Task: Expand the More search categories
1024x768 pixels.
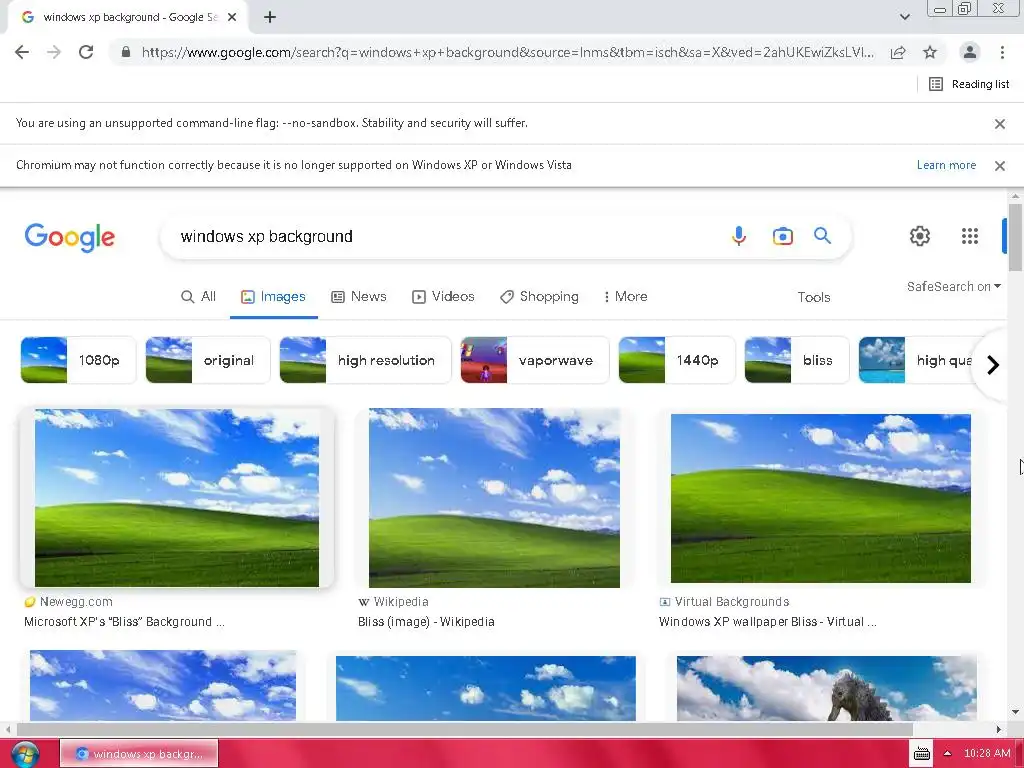Action: click(625, 296)
